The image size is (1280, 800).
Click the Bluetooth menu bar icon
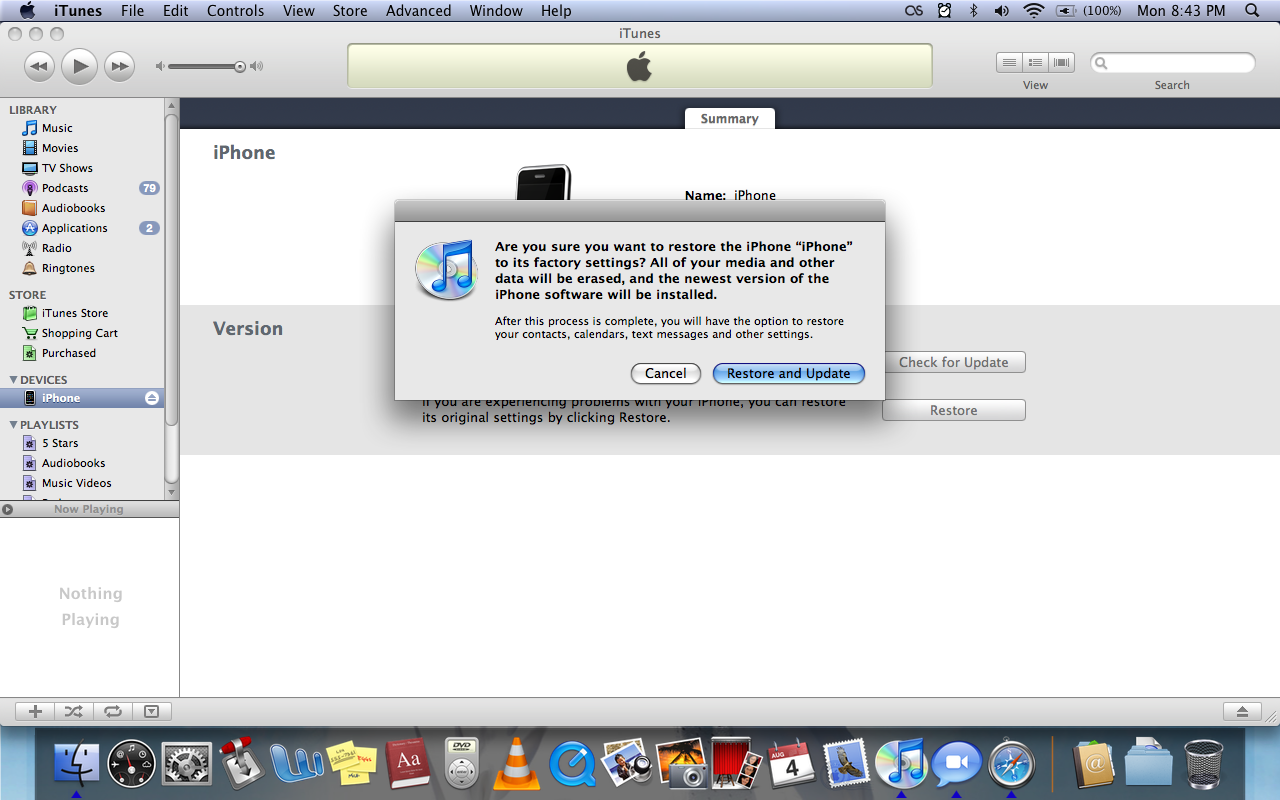(974, 11)
